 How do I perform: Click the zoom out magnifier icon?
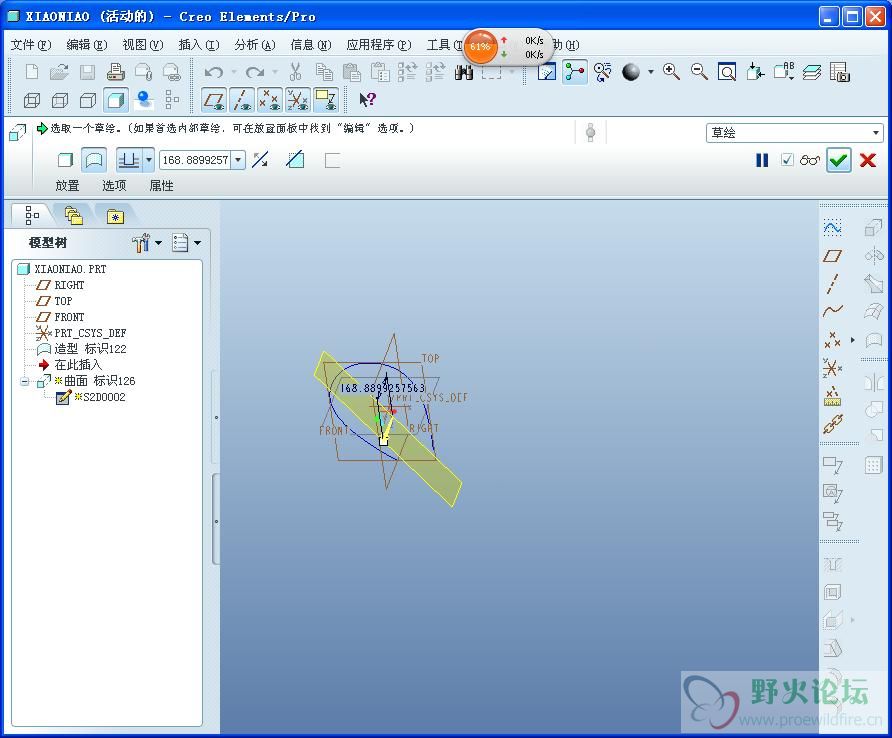[x=699, y=72]
